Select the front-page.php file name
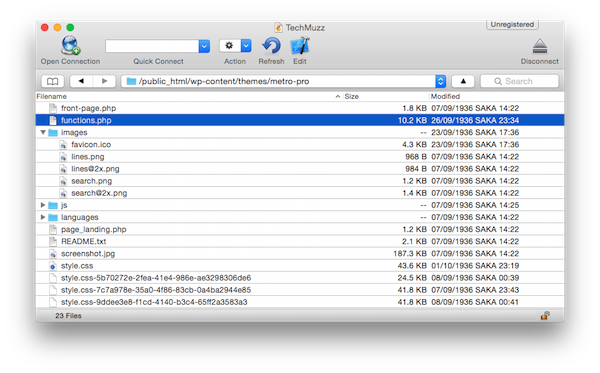The width and height of the screenshot is (600, 373). coord(88,108)
